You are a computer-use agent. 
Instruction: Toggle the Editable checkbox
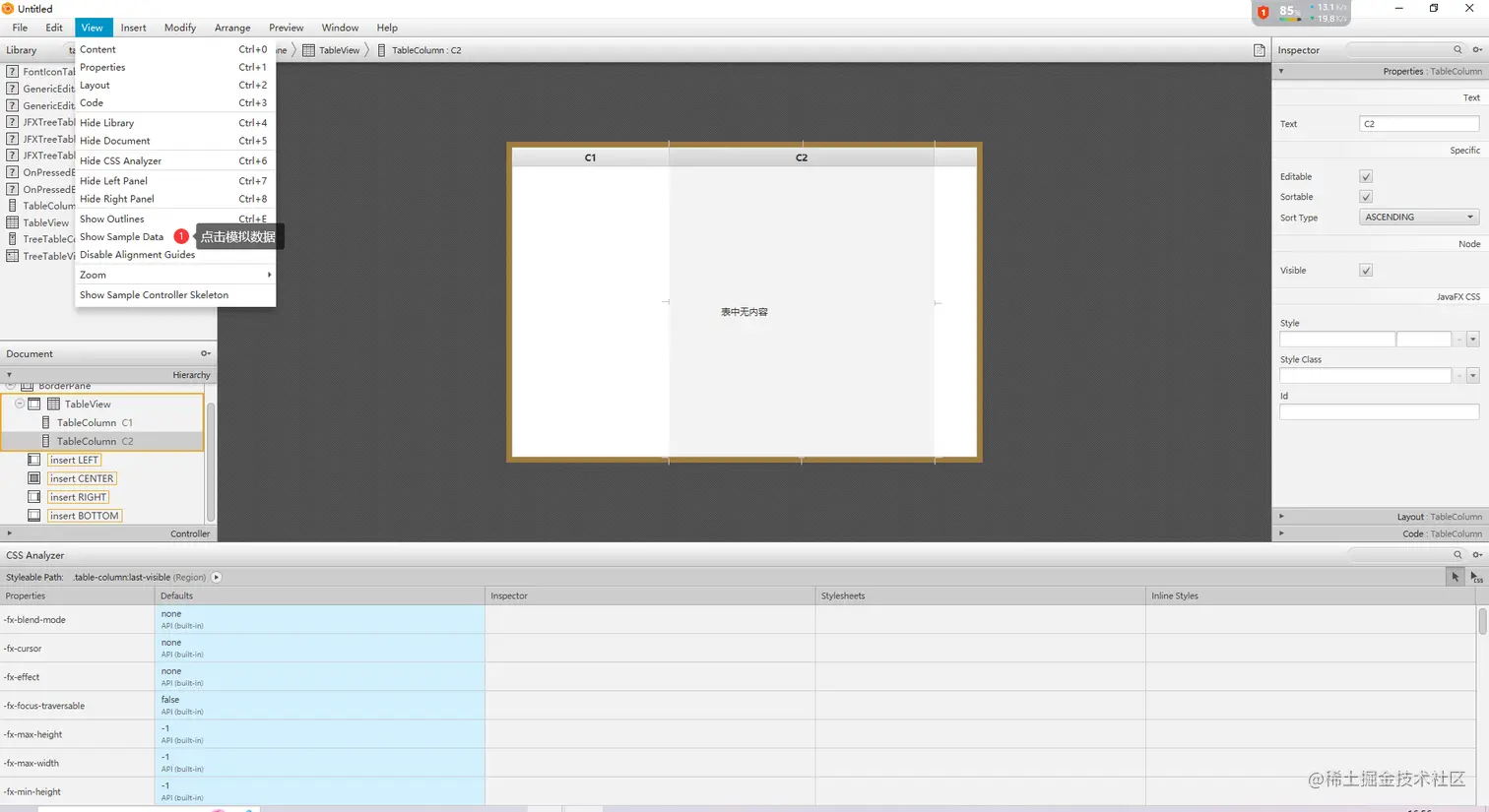tap(1366, 176)
